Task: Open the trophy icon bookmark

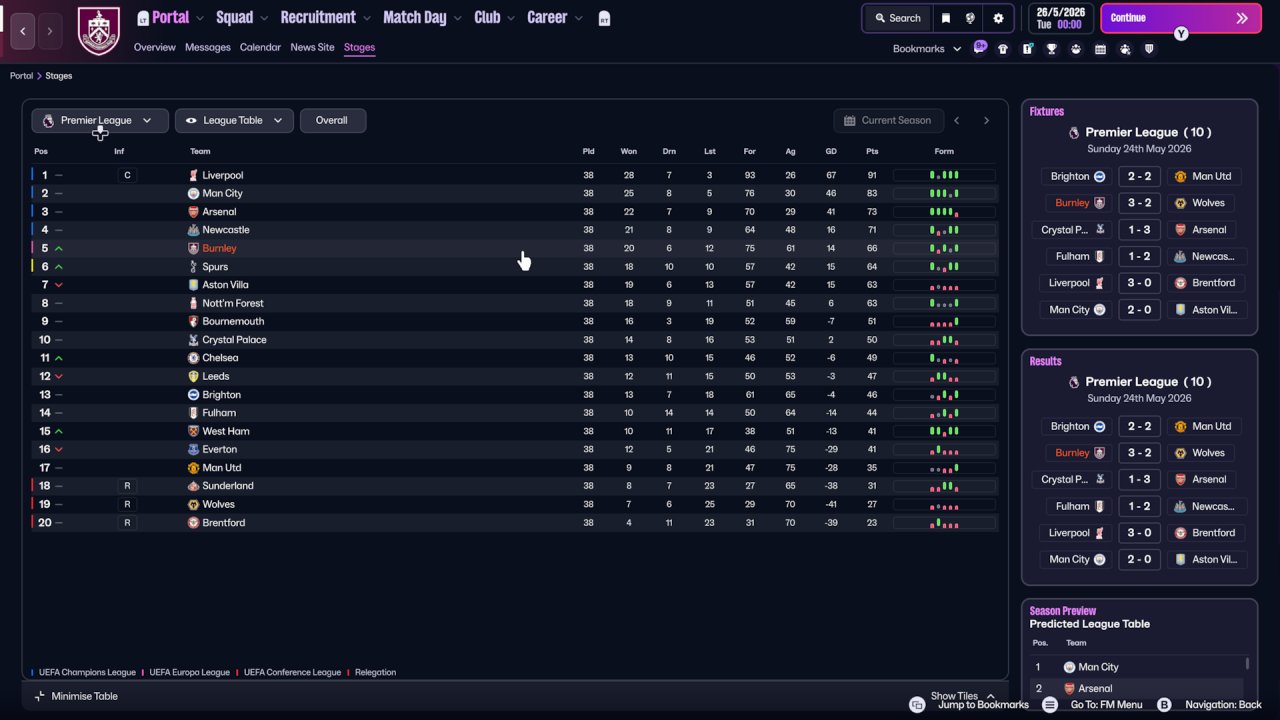Action: point(1051,49)
